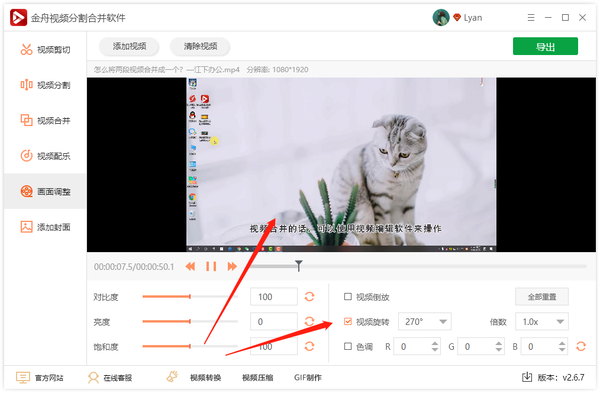
Task: Click the version download icon
Action: pyautogui.click(x=527, y=377)
